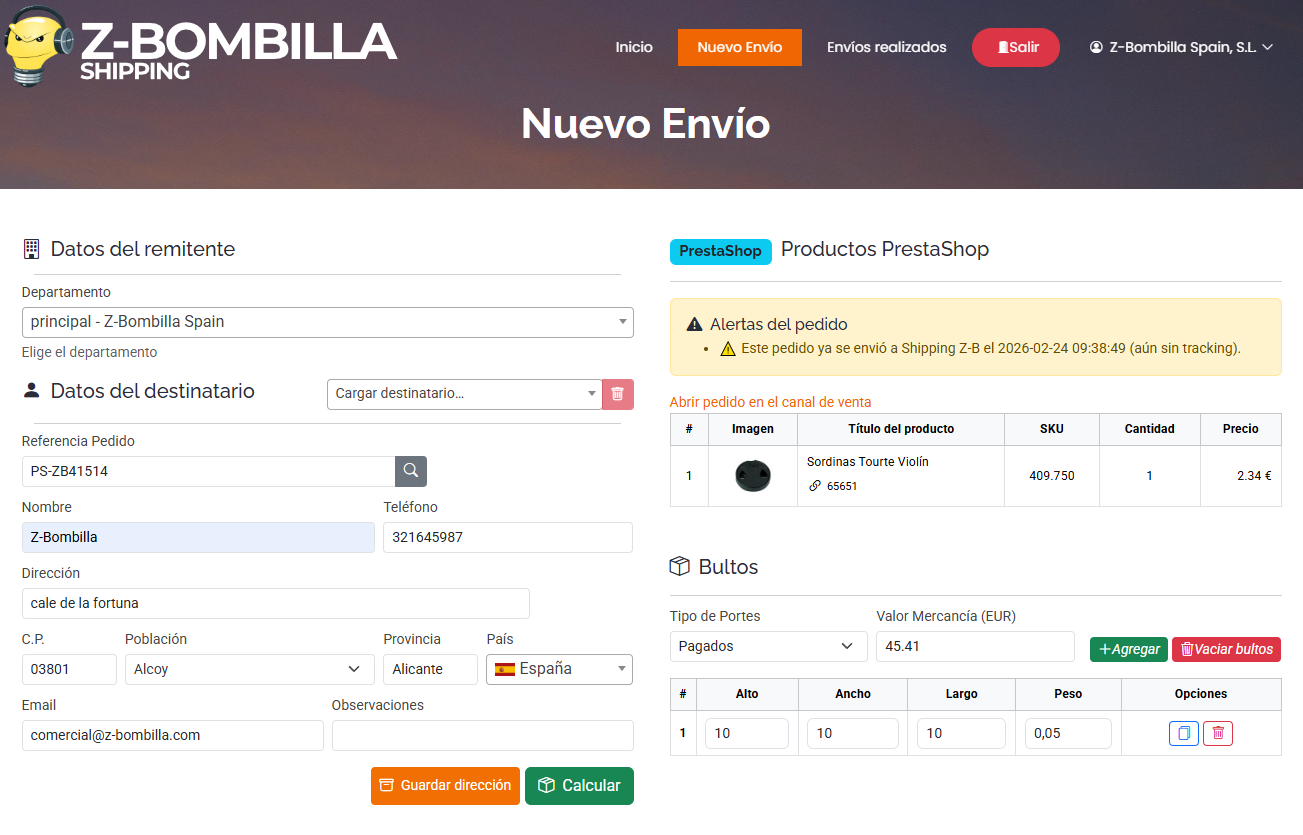Open the Sordinas Tourte Violín product image

point(752,476)
